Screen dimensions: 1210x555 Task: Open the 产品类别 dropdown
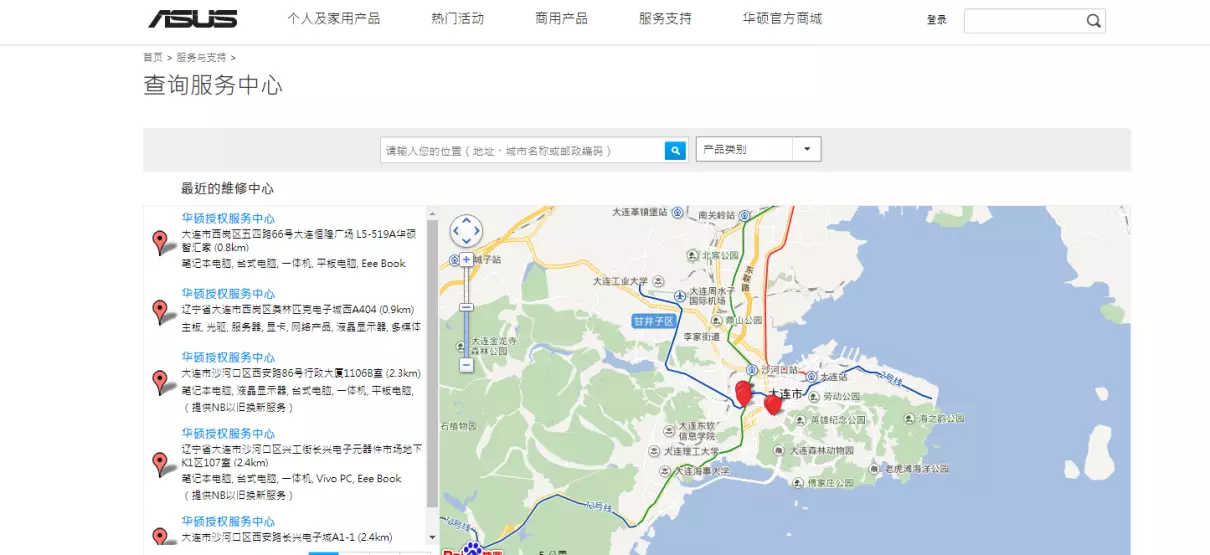click(758, 149)
